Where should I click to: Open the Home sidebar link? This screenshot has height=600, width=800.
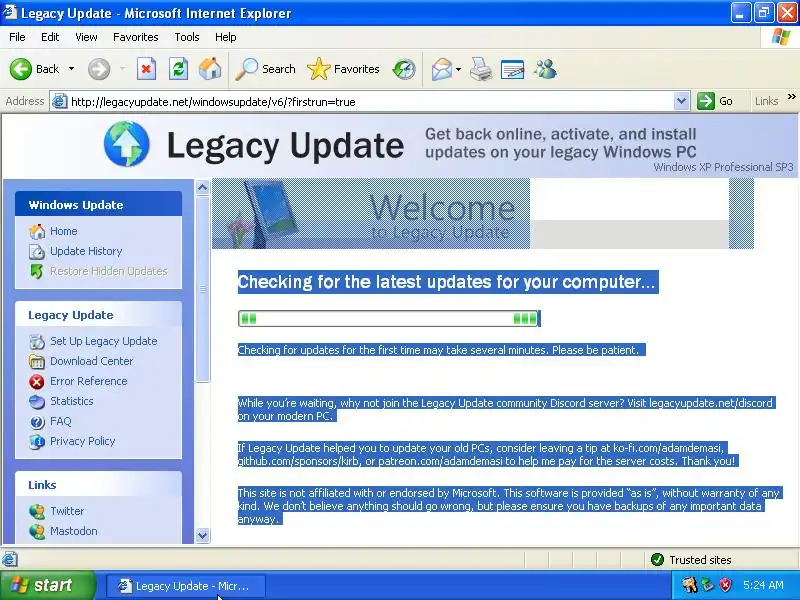64,231
